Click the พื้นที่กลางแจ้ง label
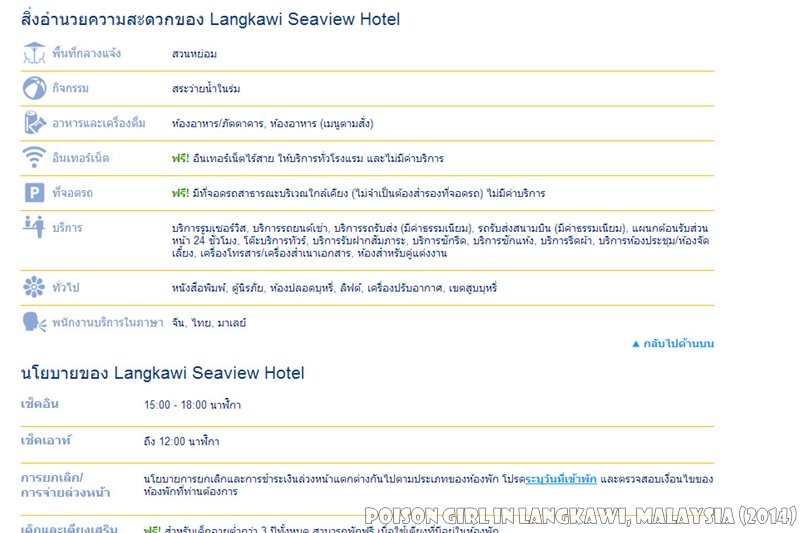800x533 pixels. (x=86, y=53)
